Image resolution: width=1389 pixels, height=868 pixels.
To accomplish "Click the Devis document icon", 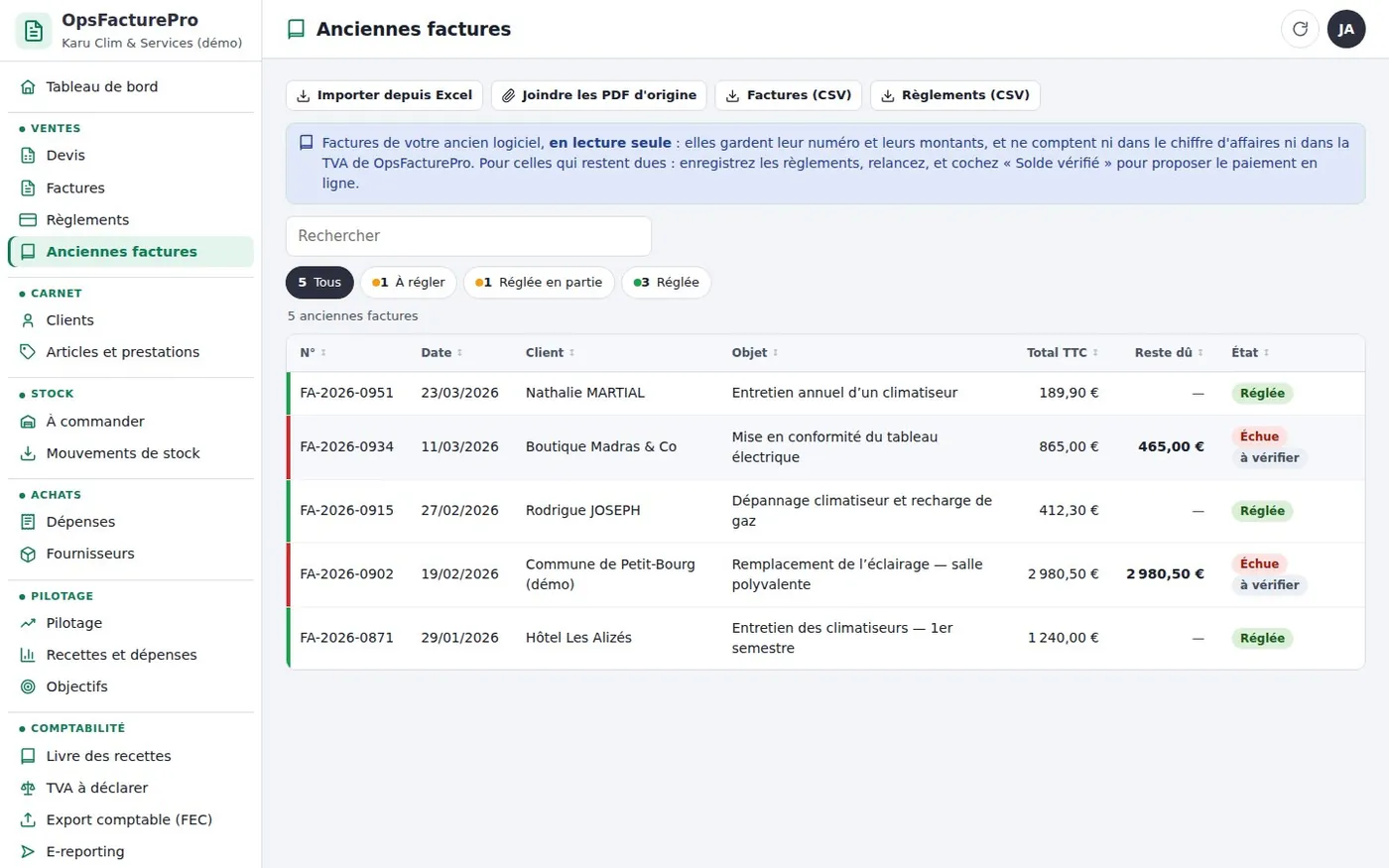I will pos(28,155).
